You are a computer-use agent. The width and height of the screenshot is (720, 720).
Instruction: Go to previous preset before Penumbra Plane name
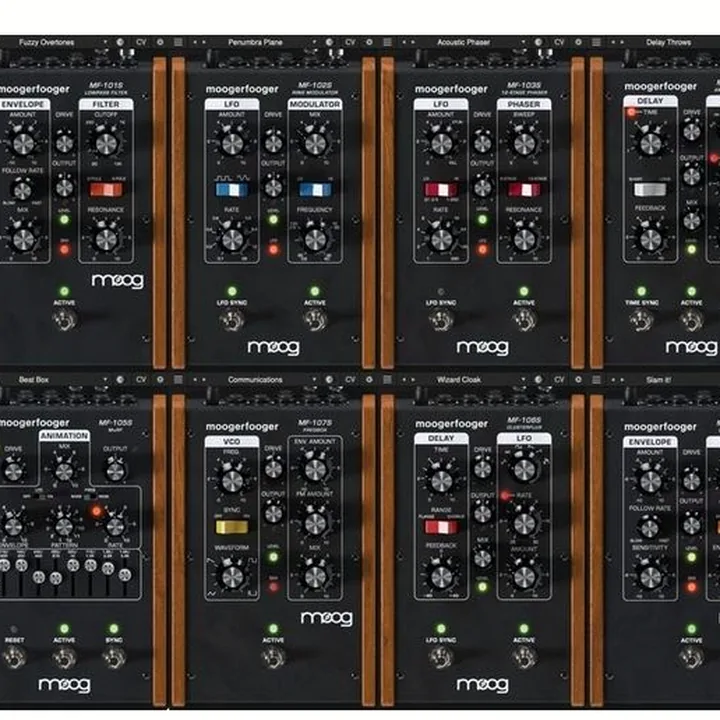pyautogui.click(x=195, y=42)
